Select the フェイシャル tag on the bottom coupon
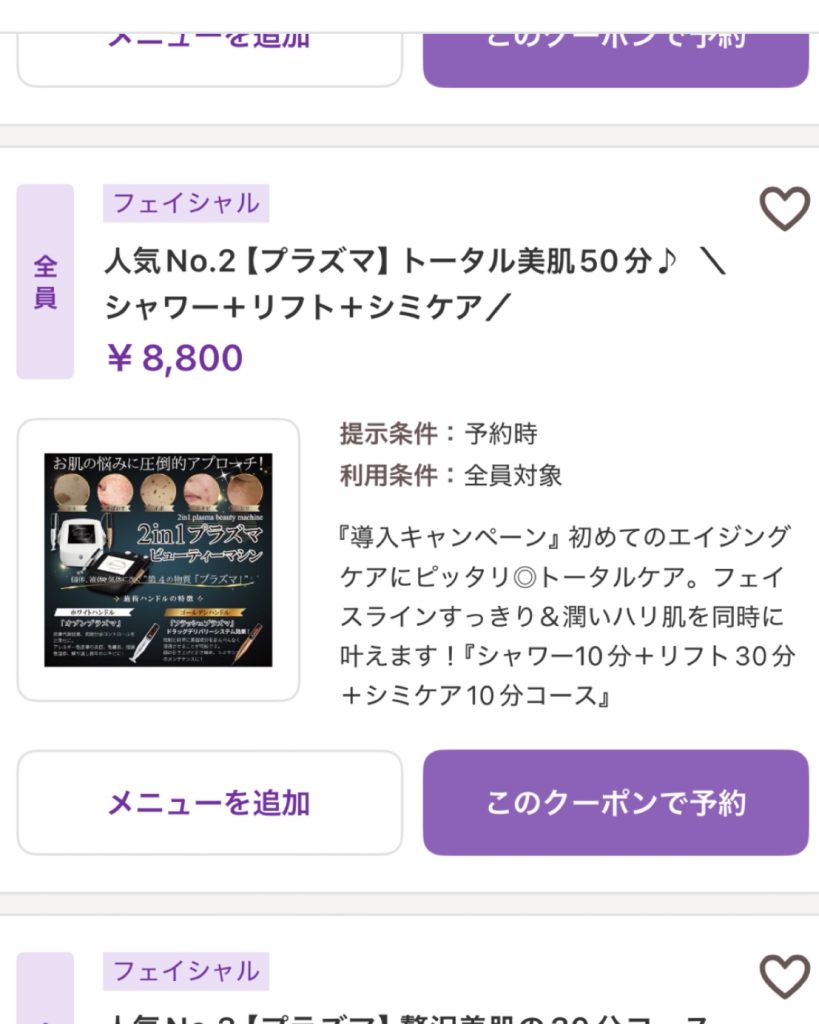The image size is (819, 1024). (x=186, y=970)
